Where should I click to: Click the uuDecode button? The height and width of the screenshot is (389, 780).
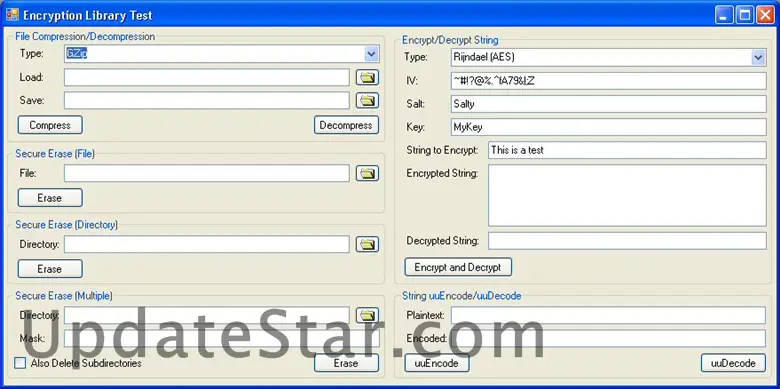[733, 363]
